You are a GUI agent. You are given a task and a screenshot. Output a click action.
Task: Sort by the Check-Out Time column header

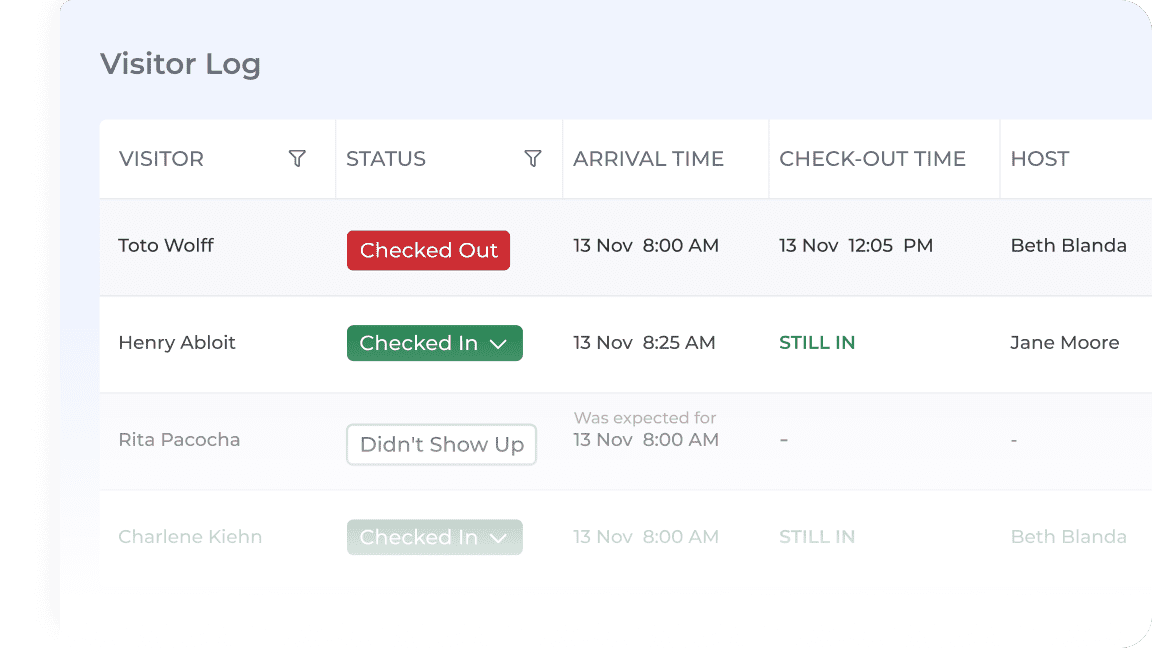(x=872, y=159)
